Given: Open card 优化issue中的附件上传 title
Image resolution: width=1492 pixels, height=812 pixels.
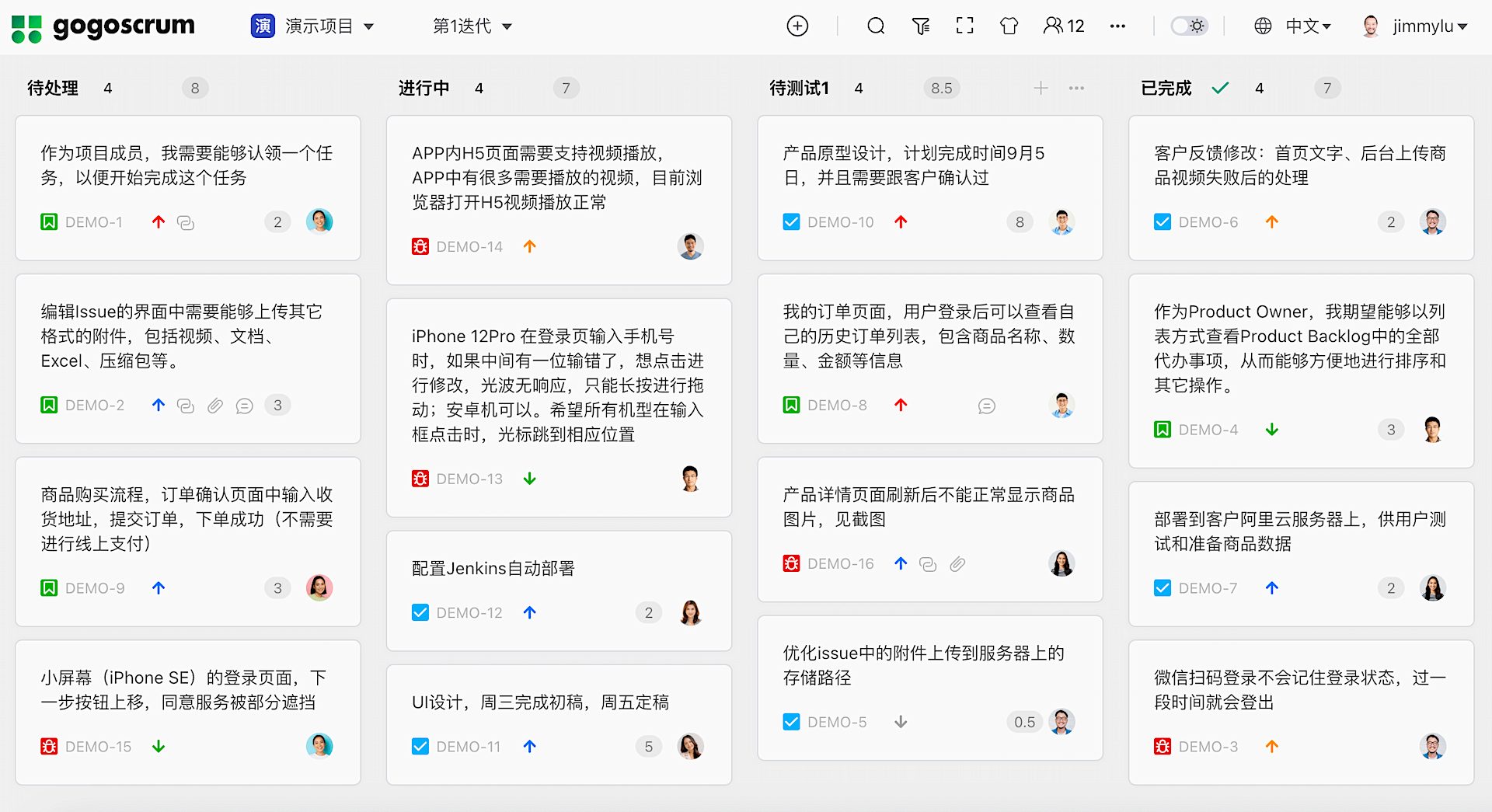Looking at the screenshot, I should coord(923,665).
